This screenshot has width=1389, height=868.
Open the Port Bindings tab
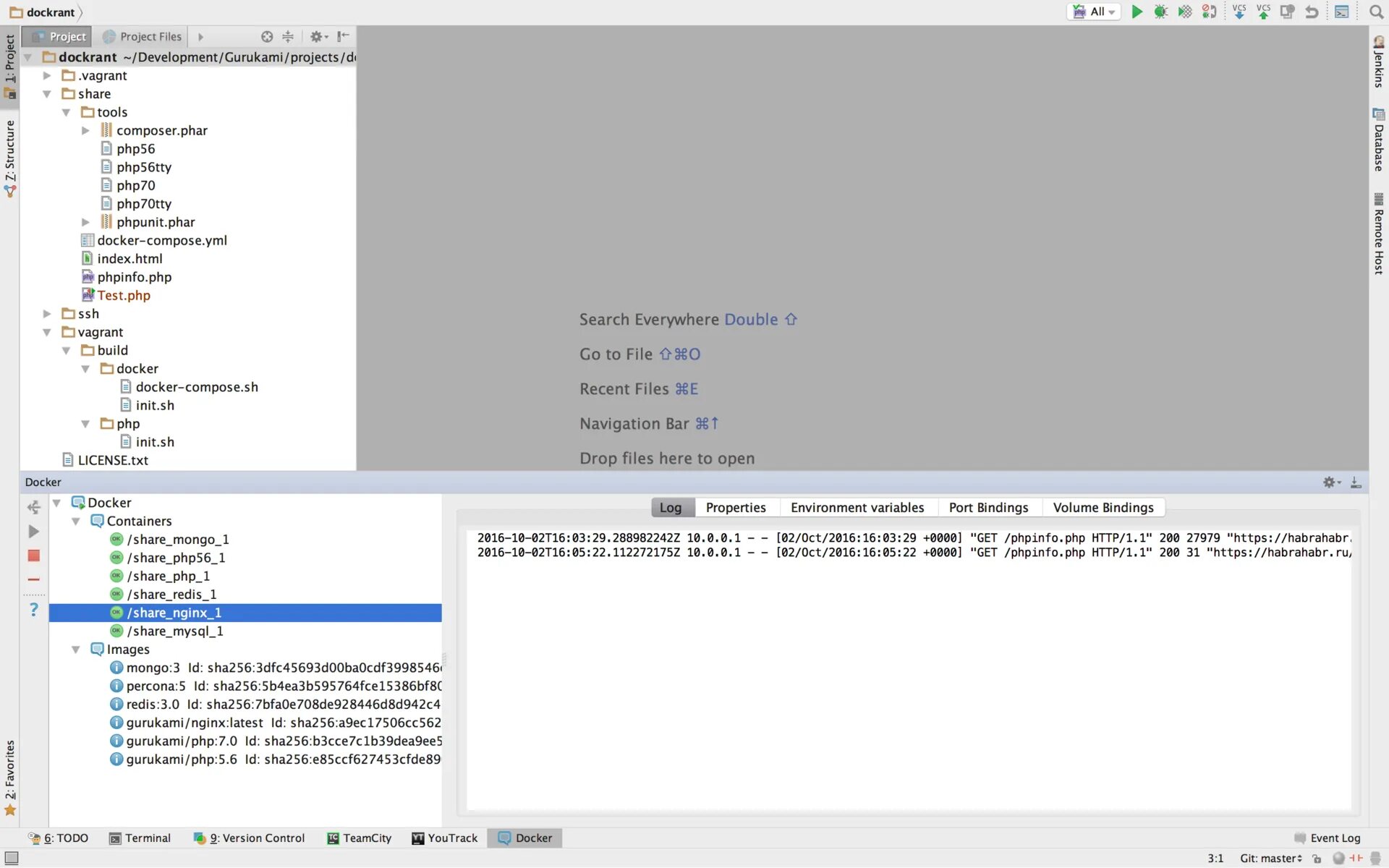[987, 508]
